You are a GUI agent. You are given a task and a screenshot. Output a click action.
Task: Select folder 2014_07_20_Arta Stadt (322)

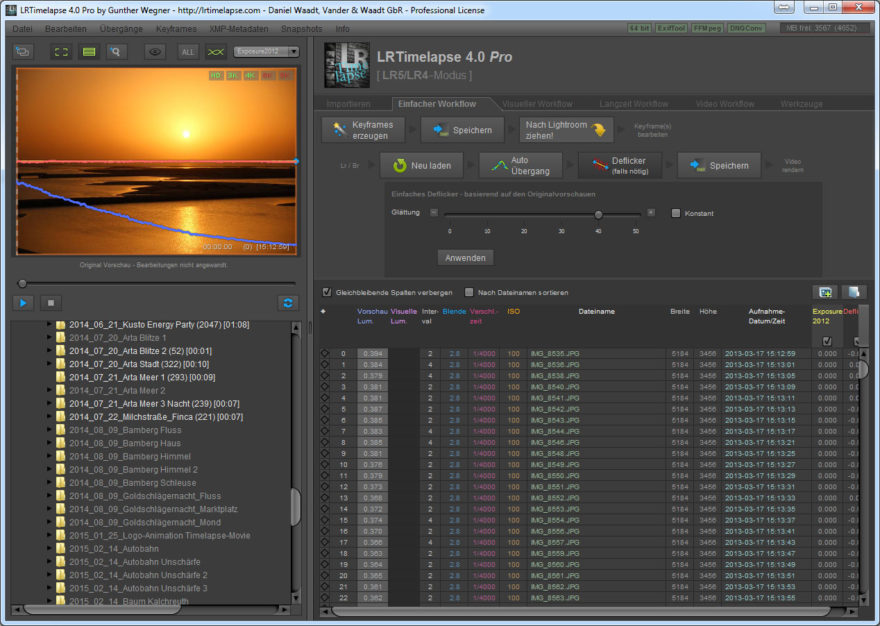pos(139,364)
